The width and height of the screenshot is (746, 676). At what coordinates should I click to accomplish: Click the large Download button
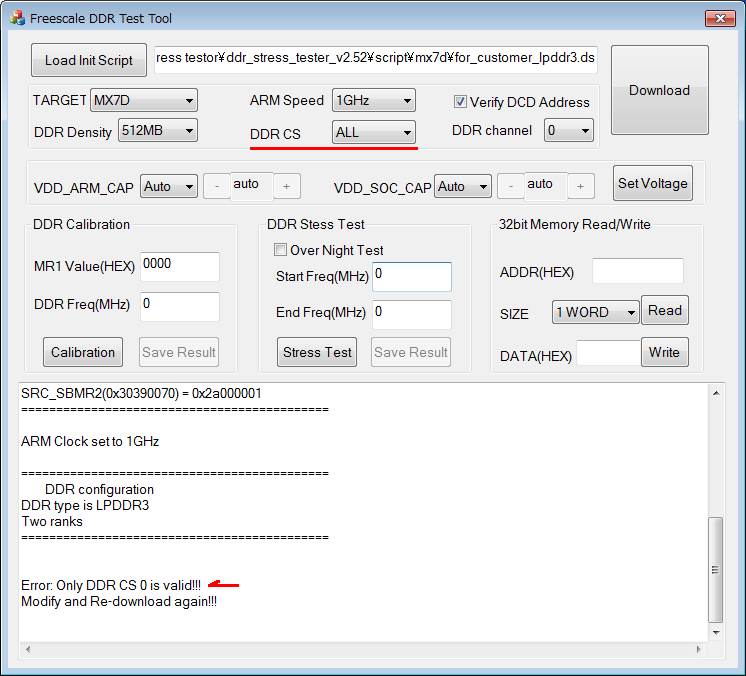[659, 90]
